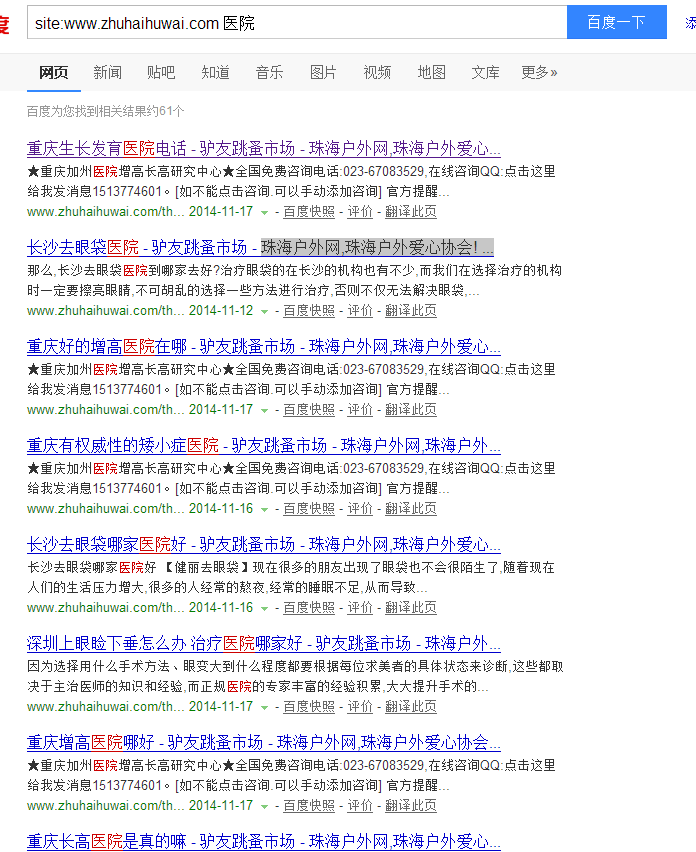Click 翻译此页 for 重庆生长发育医院电话 result

coord(411,212)
